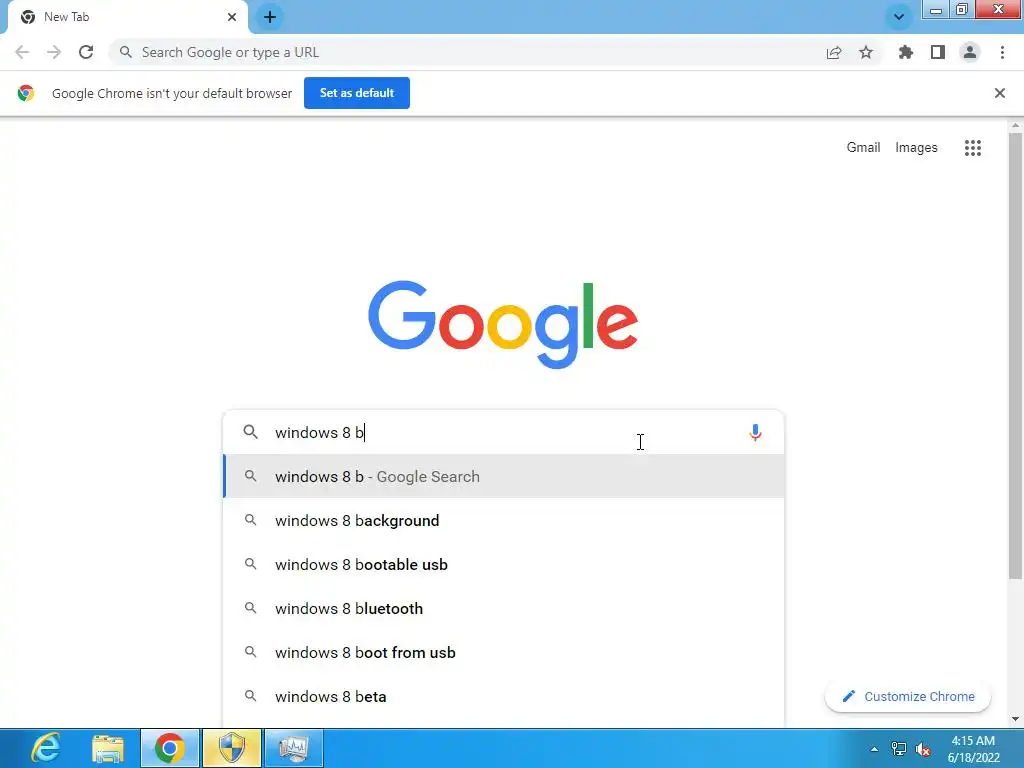Image resolution: width=1024 pixels, height=768 pixels.
Task: Choose suggestion 'windows 8 bluetooth'
Action: tap(504, 608)
